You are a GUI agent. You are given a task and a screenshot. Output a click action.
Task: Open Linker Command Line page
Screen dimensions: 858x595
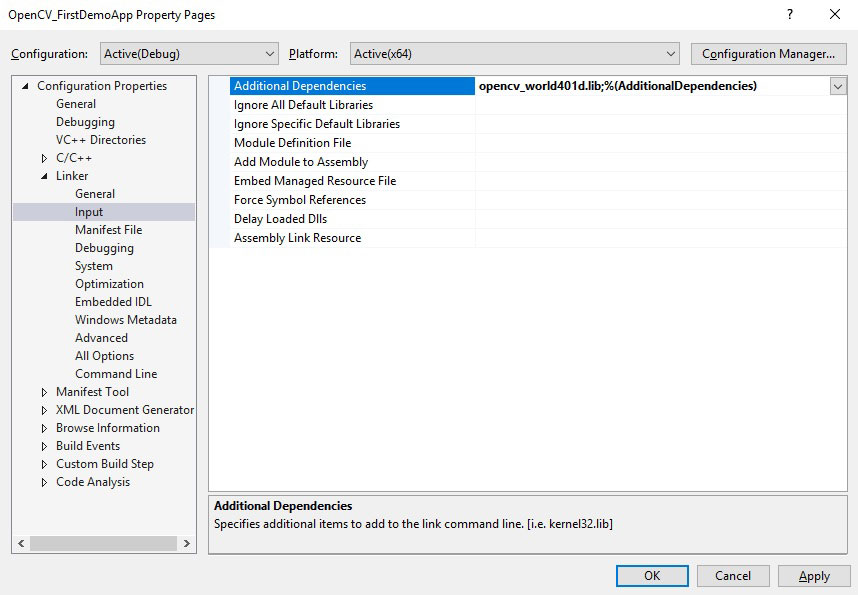coord(115,374)
